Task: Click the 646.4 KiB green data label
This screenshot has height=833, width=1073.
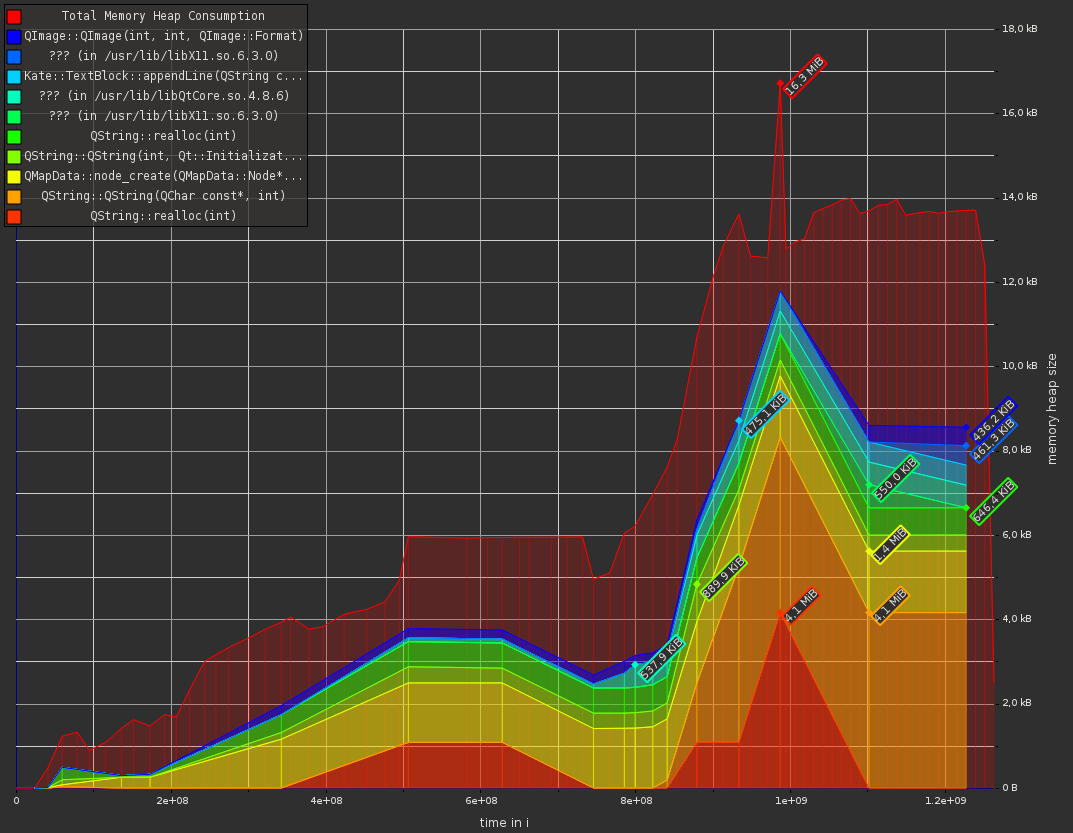Action: [x=994, y=501]
